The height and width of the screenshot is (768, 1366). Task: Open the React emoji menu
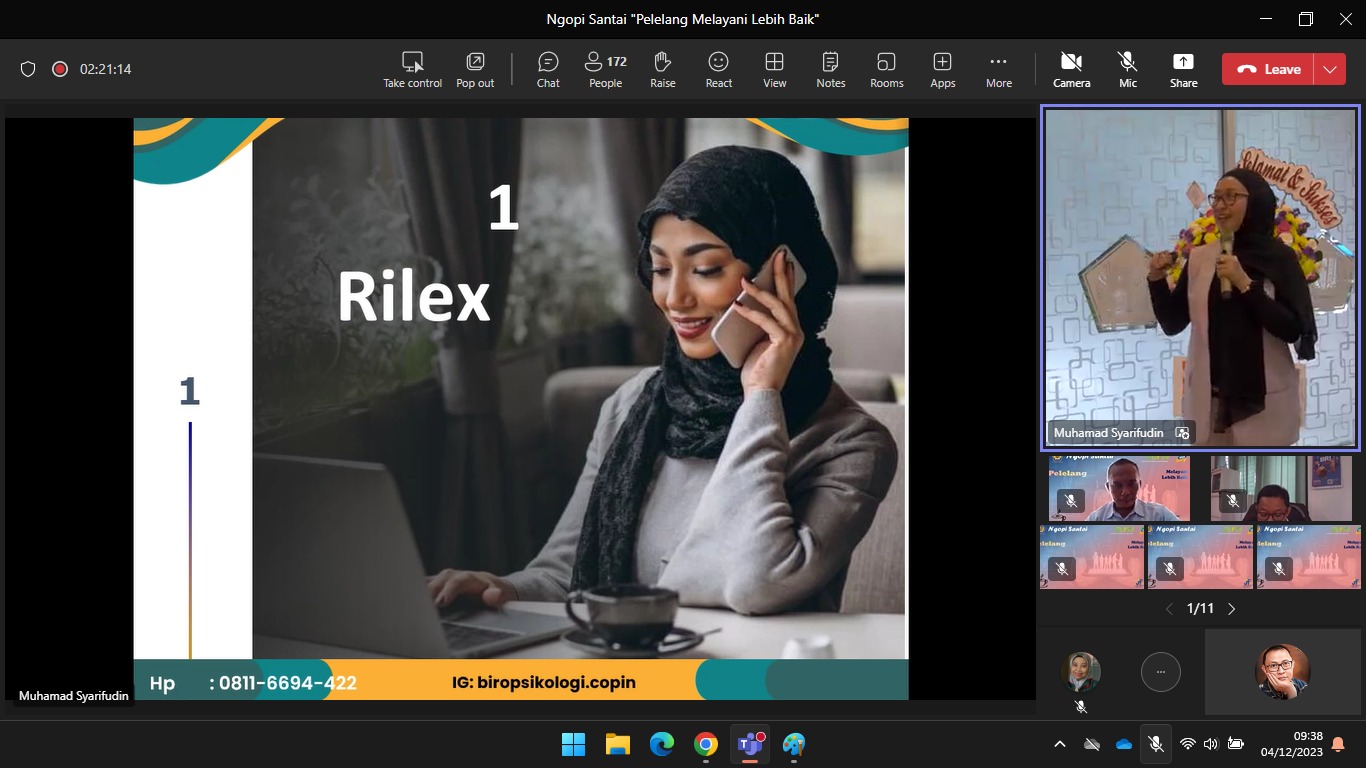coord(718,69)
